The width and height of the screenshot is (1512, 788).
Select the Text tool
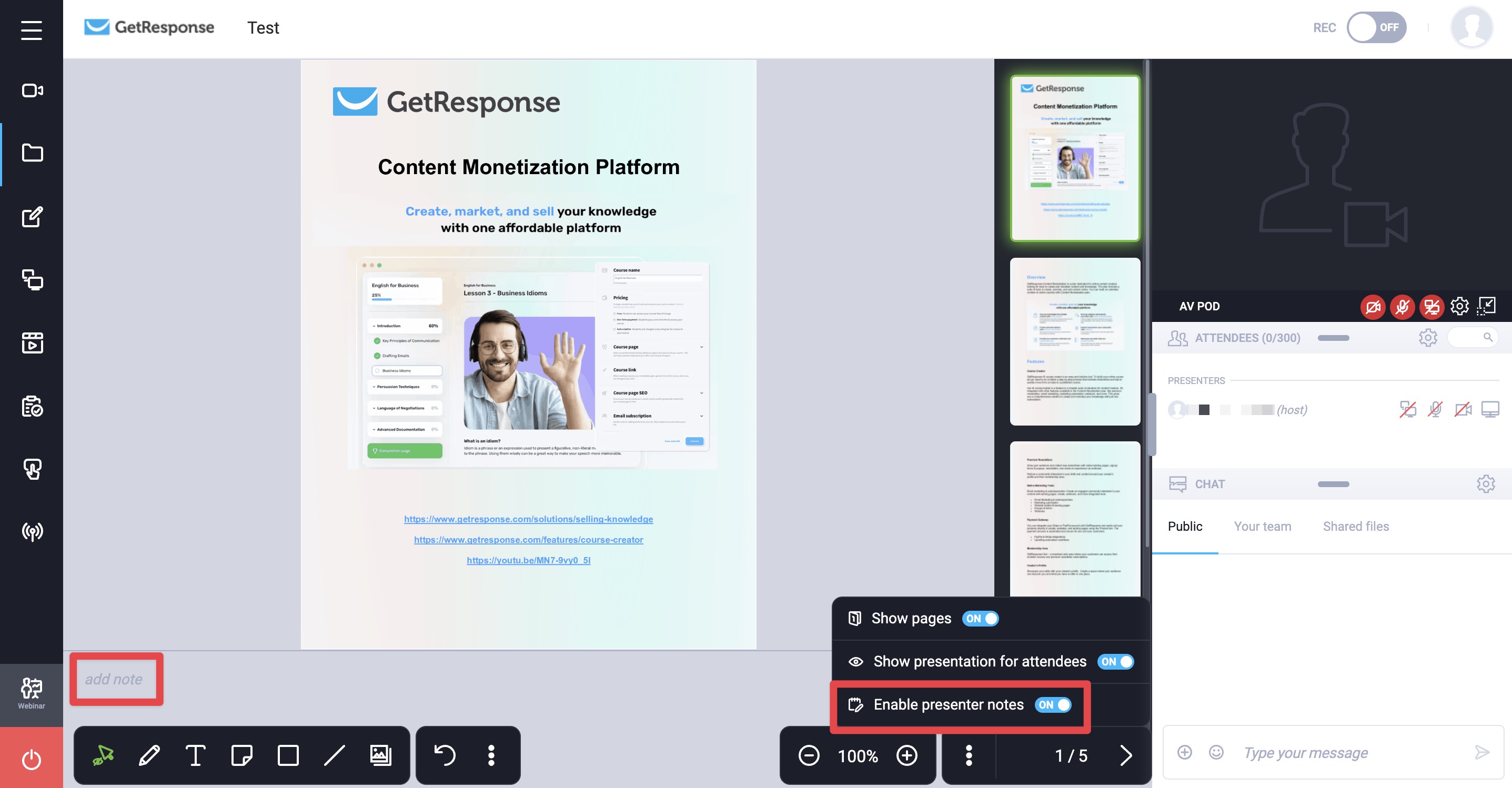click(196, 755)
